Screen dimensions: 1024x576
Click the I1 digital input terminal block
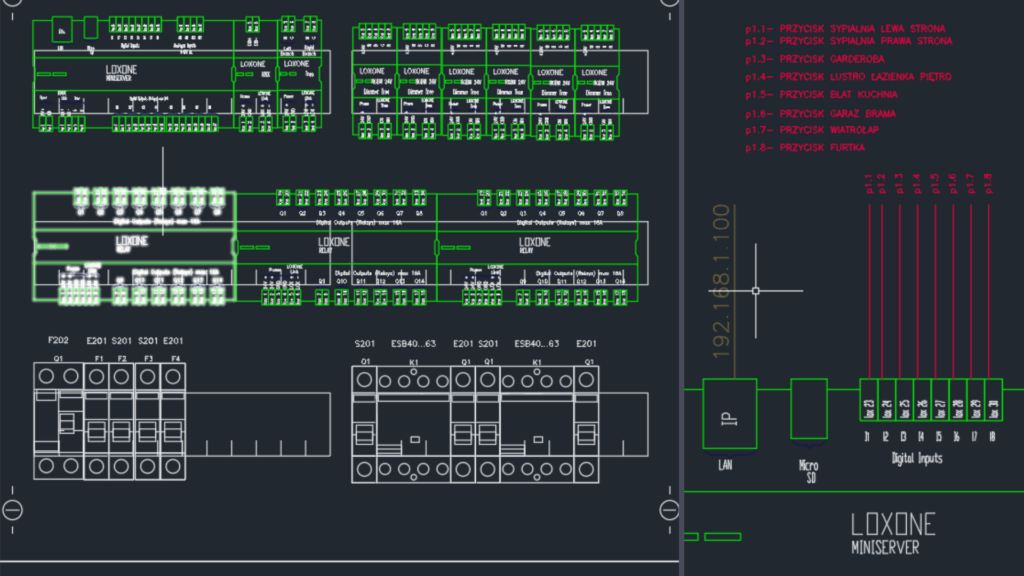point(867,405)
